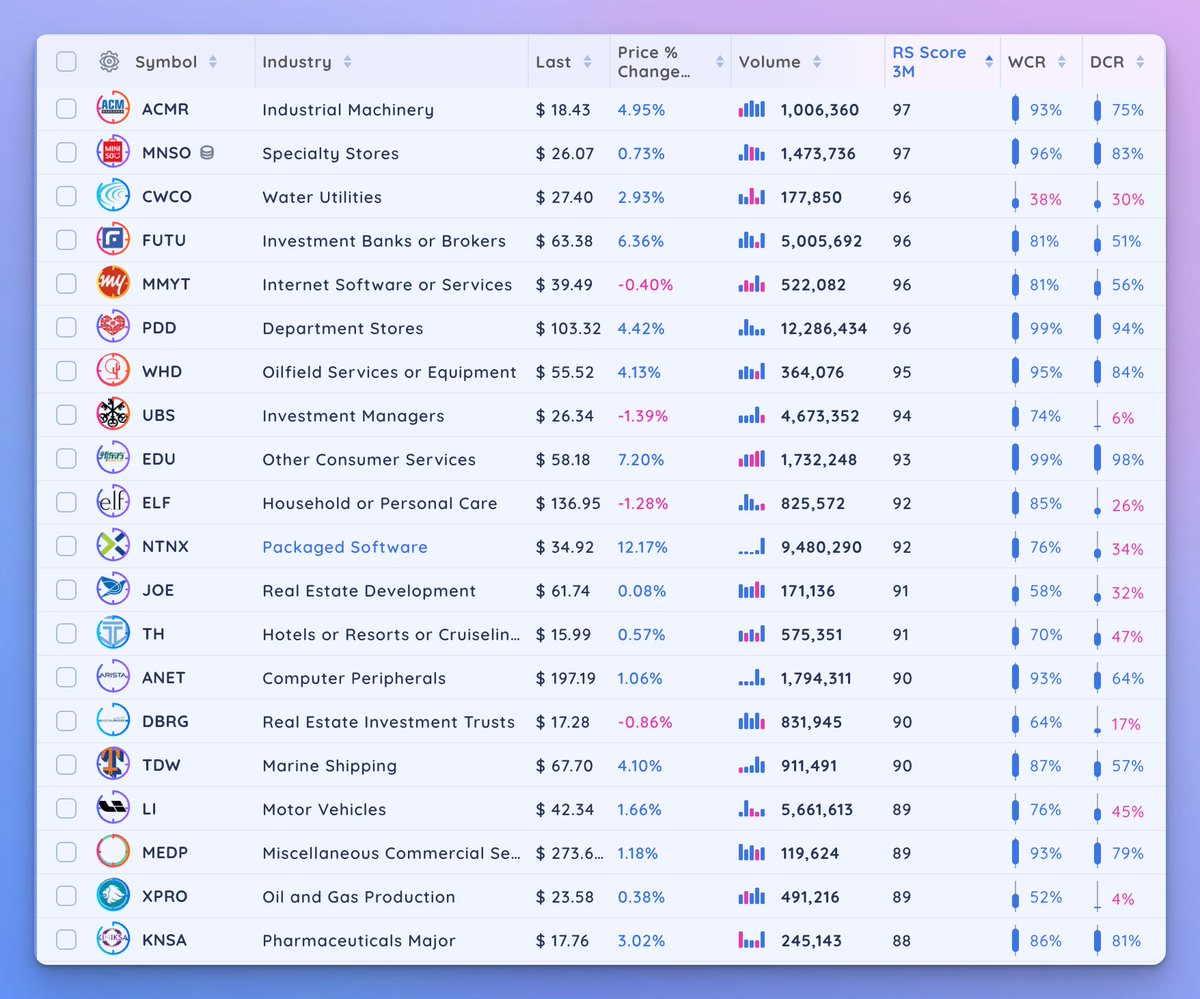
Task: Click the Industry column header label
Action: coord(297,62)
